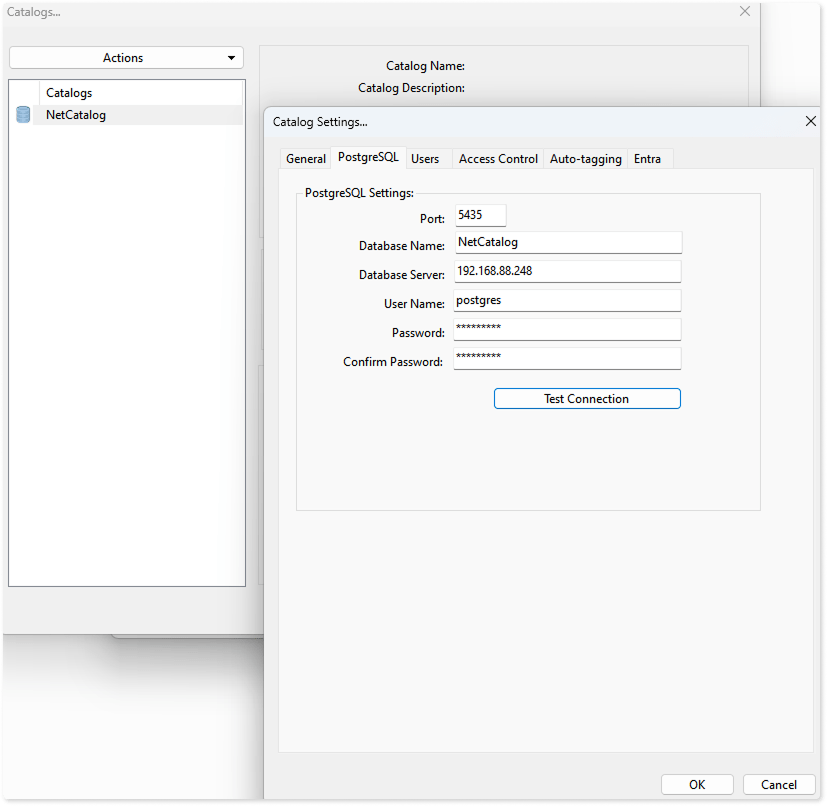Click the Confirm Password field
The image size is (827, 806).
(568, 358)
